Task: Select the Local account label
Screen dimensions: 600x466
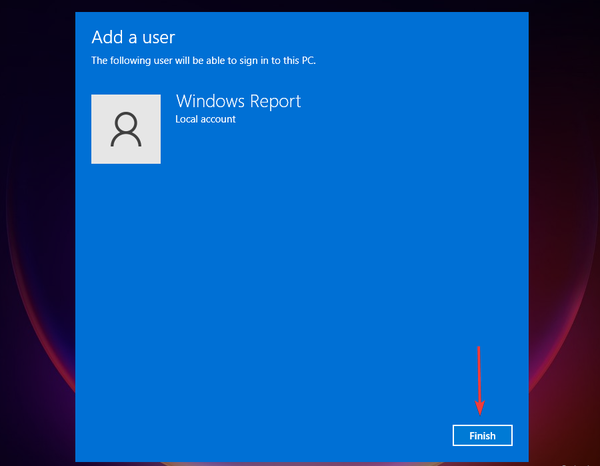Action: point(205,119)
